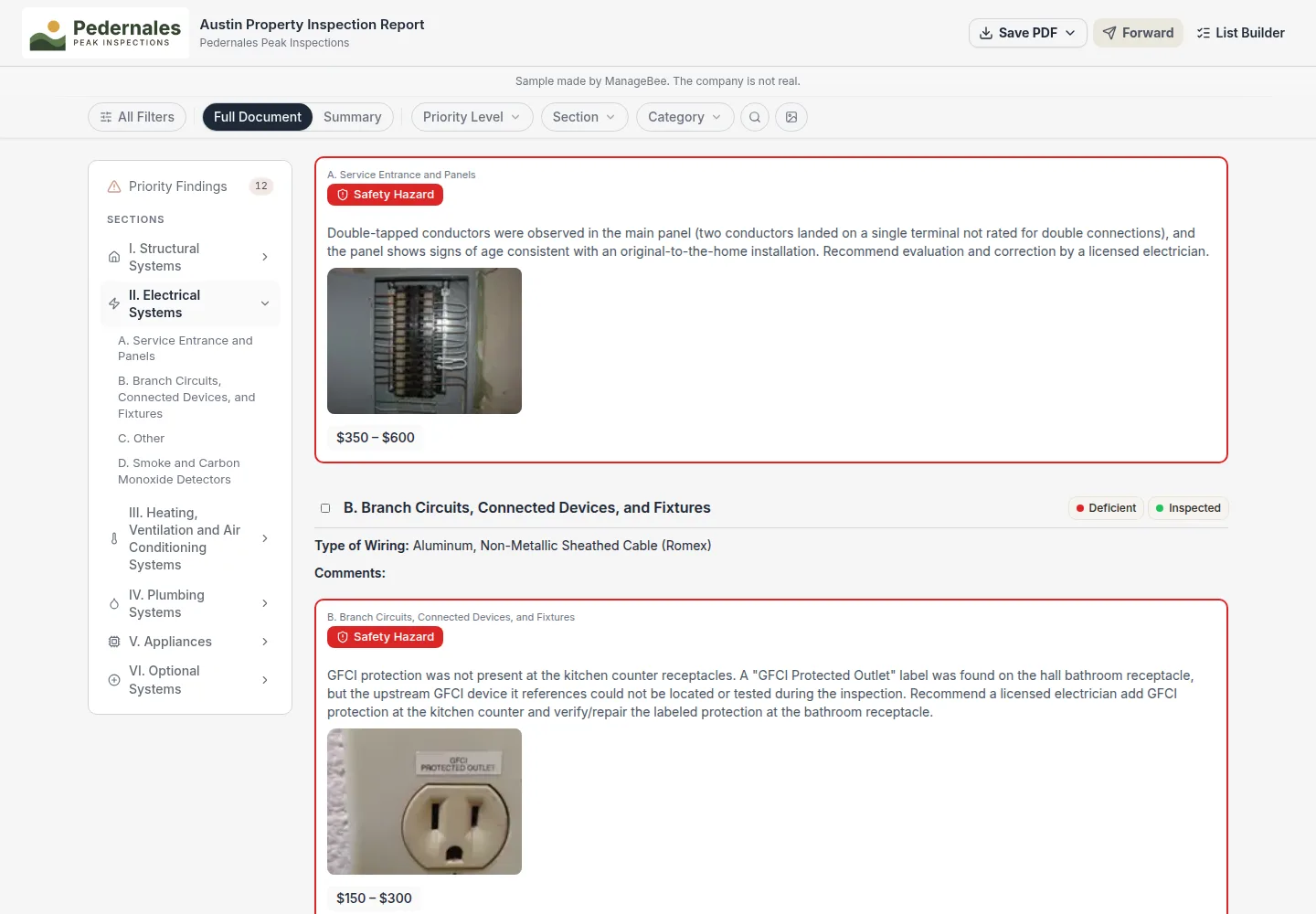Click the Safety Hazard tag on Service Entrance
Image resolution: width=1316 pixels, height=914 pixels.
click(385, 195)
